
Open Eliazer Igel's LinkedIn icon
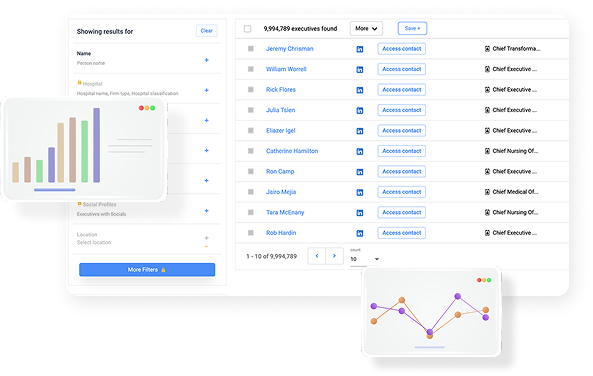(x=360, y=131)
